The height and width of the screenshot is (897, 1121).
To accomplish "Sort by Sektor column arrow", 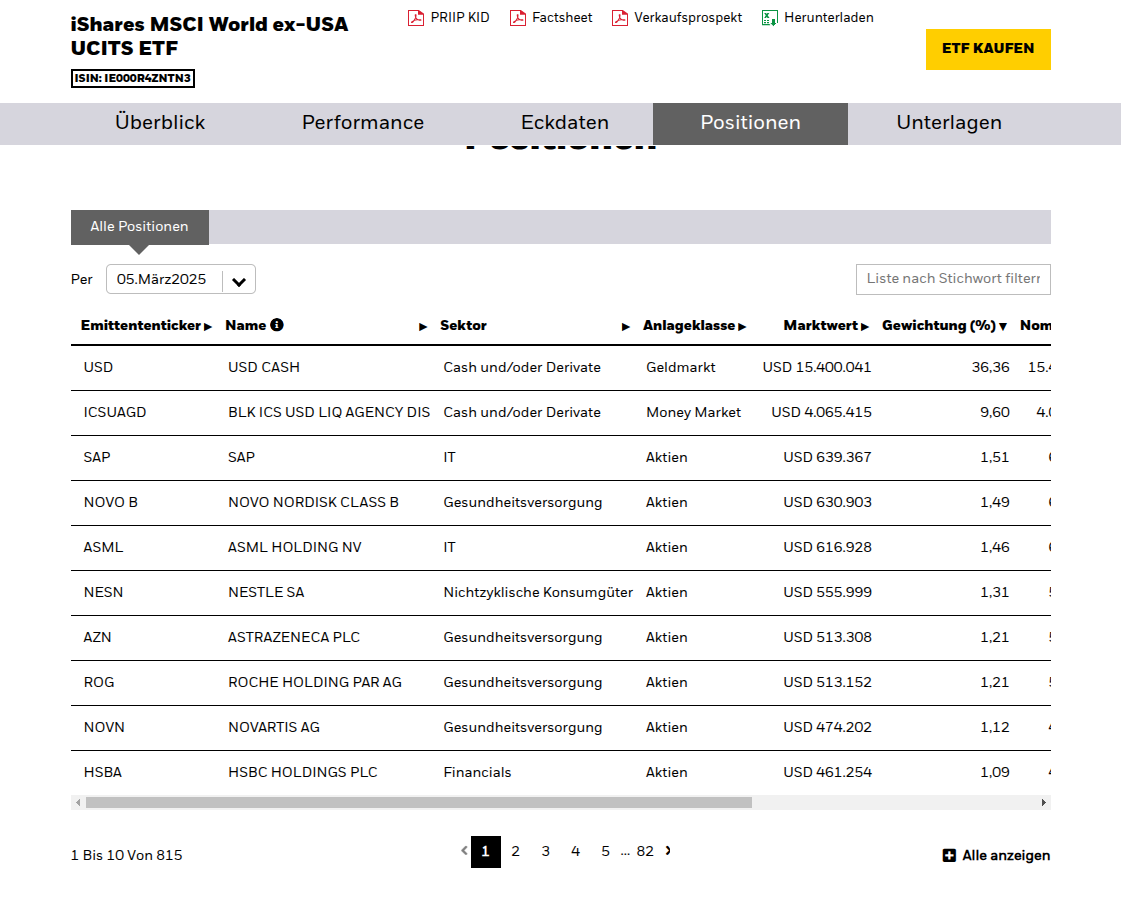I will click(x=626, y=327).
